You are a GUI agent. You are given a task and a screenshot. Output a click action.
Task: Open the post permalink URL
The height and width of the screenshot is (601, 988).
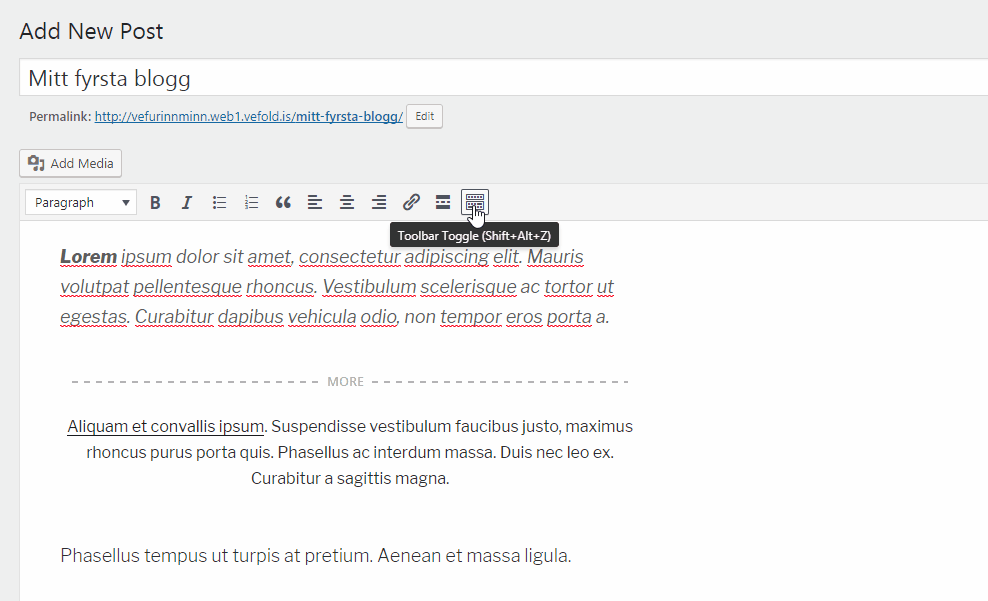tap(248, 117)
